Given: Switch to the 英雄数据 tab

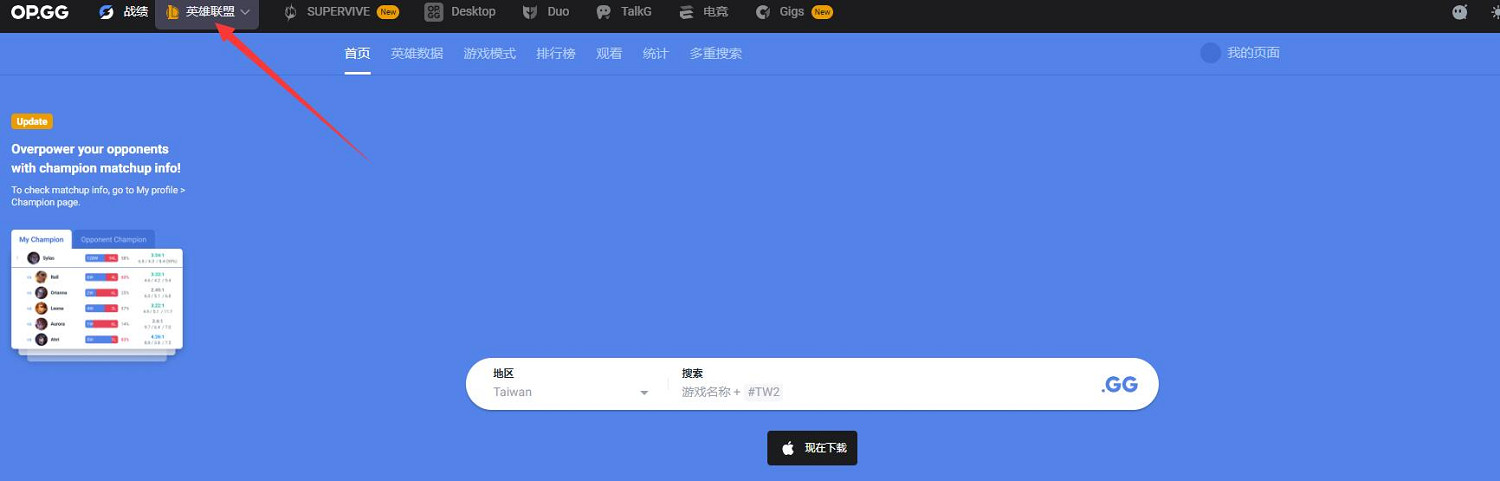Looking at the screenshot, I should (417, 54).
